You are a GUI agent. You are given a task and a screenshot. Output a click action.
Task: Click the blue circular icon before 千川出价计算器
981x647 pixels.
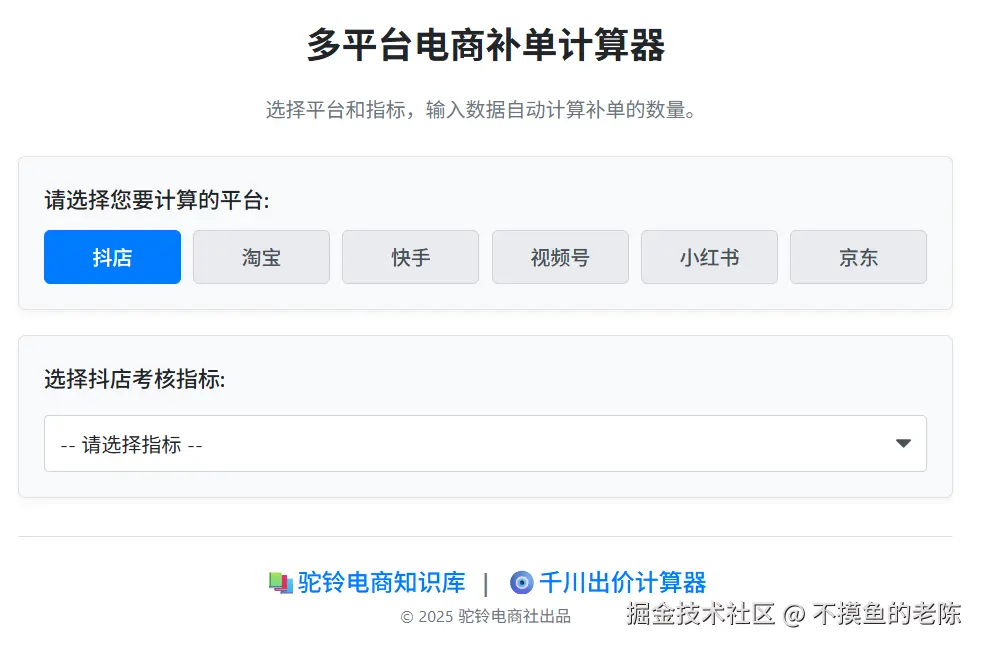[522, 583]
